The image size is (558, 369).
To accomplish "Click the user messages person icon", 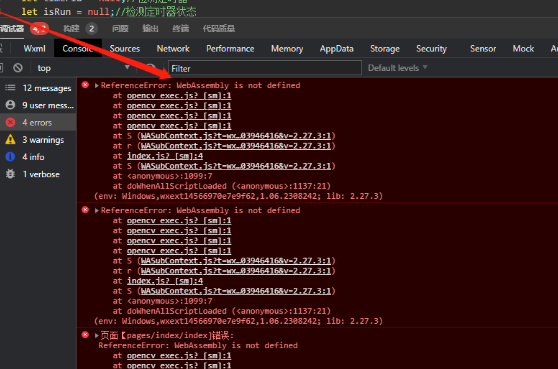I will point(10,105).
